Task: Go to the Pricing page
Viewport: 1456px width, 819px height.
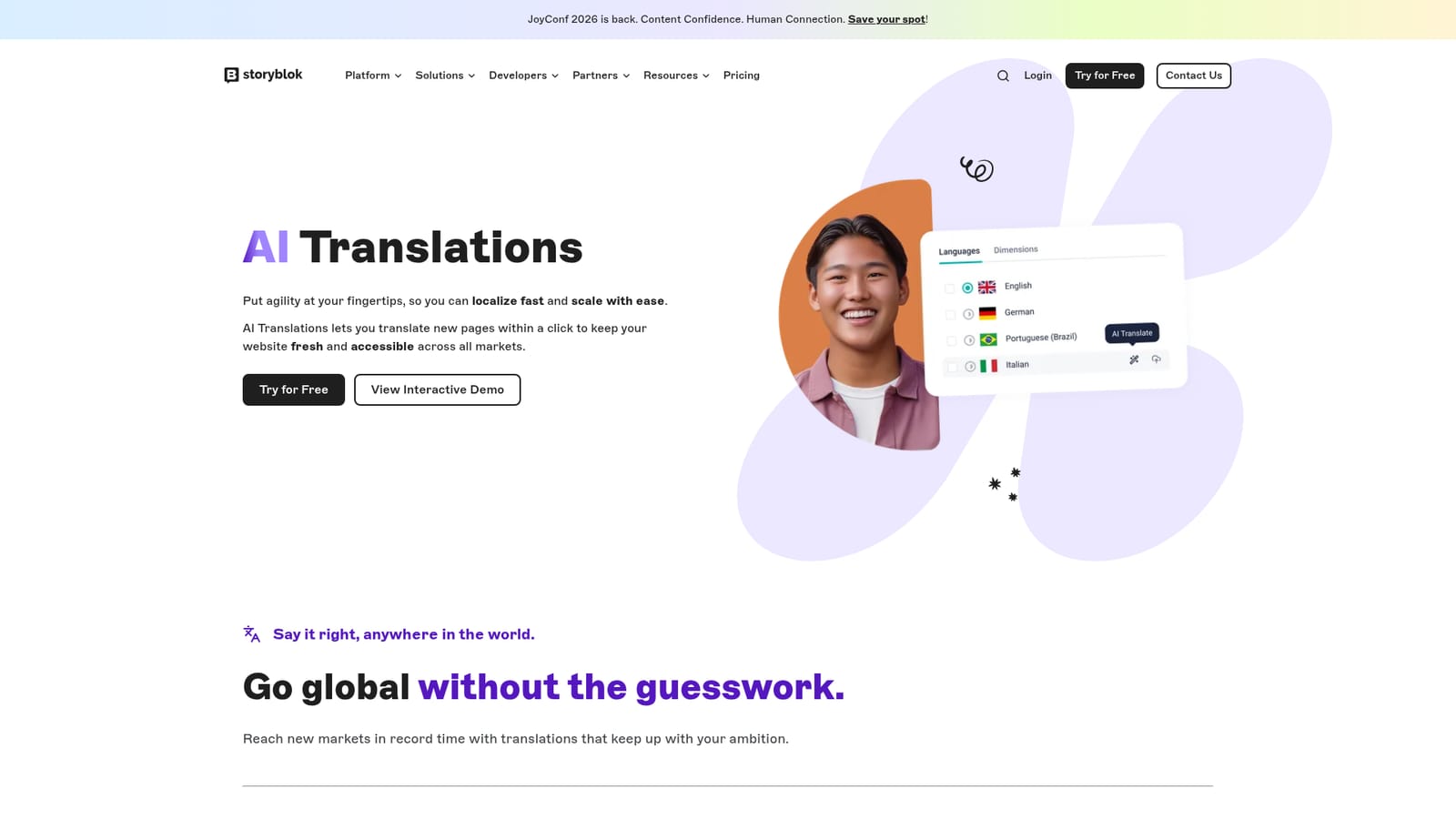Action: click(741, 76)
